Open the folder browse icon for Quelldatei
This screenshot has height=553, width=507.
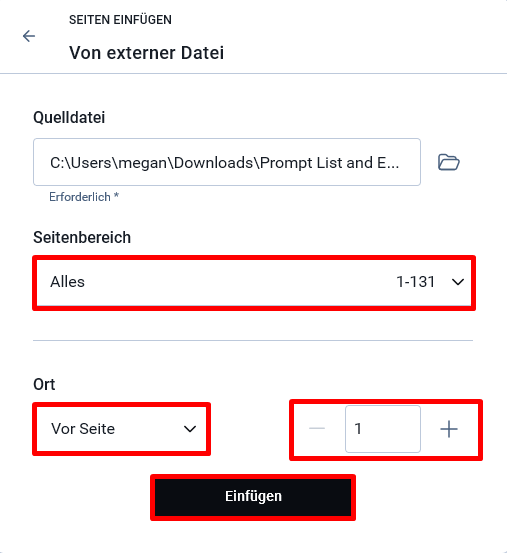[x=448, y=162]
